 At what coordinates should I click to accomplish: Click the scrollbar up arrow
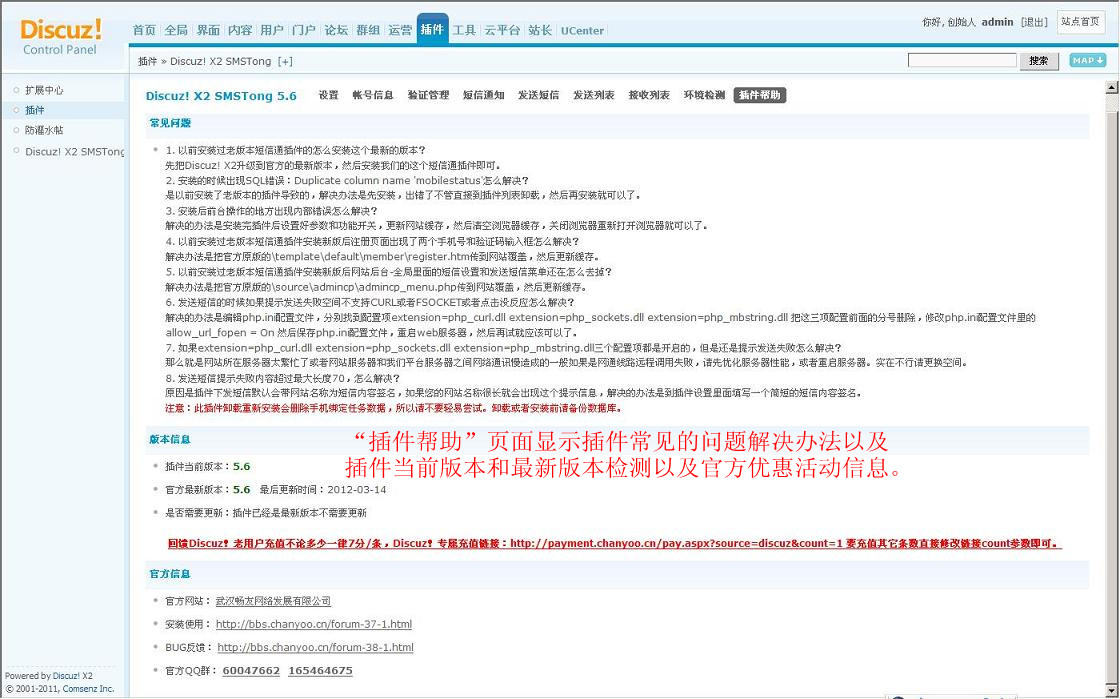tap(1111, 88)
